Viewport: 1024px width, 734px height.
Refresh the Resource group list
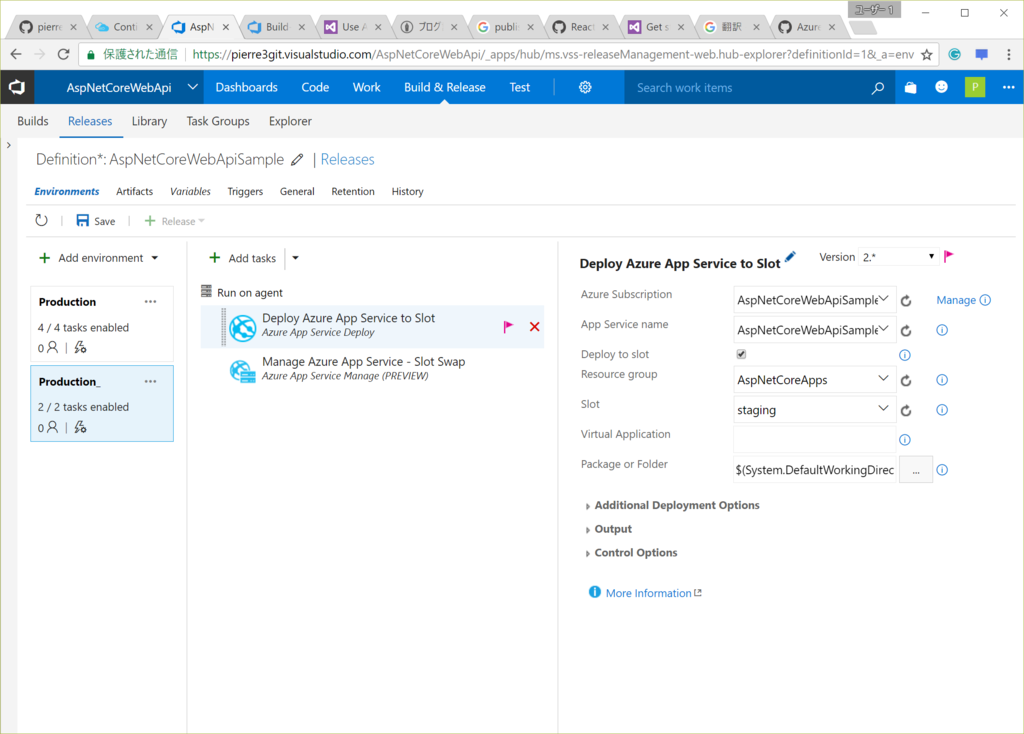(x=906, y=381)
